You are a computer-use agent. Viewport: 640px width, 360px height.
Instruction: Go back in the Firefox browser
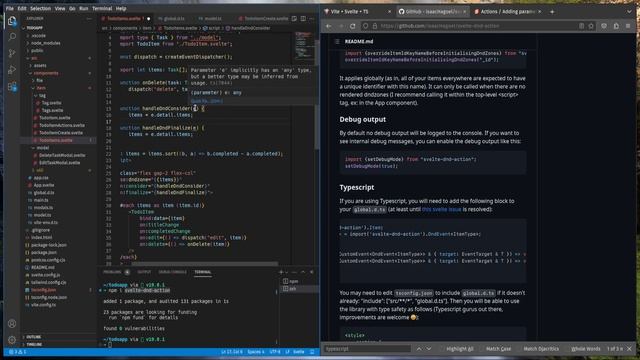pos(329,26)
